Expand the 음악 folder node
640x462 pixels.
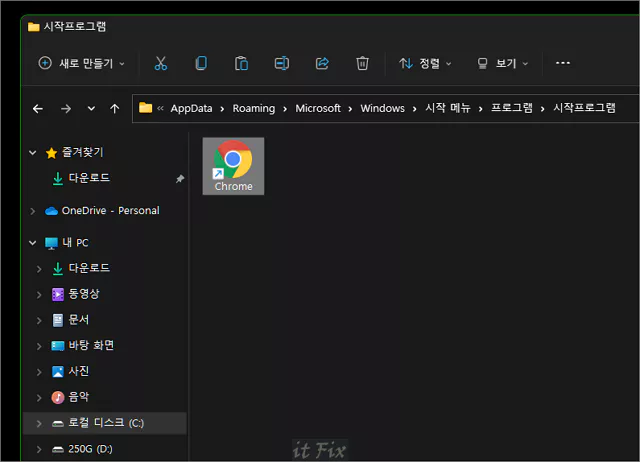pyautogui.click(x=39, y=398)
